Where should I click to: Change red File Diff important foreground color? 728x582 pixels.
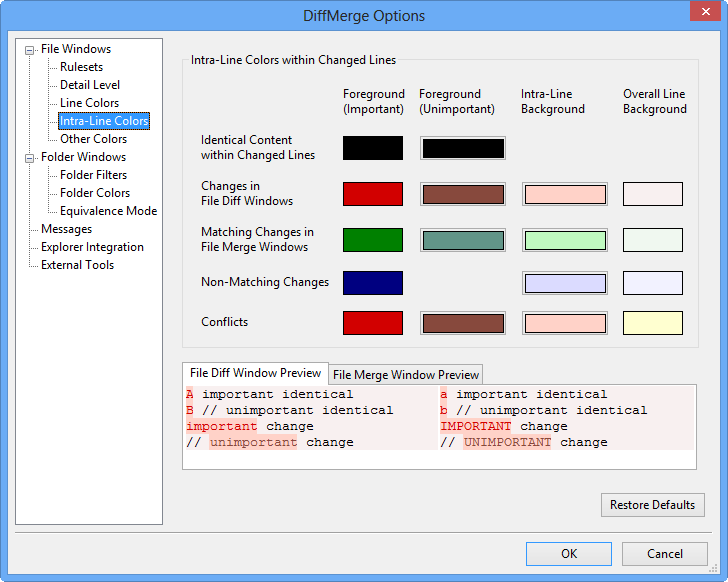click(x=373, y=194)
